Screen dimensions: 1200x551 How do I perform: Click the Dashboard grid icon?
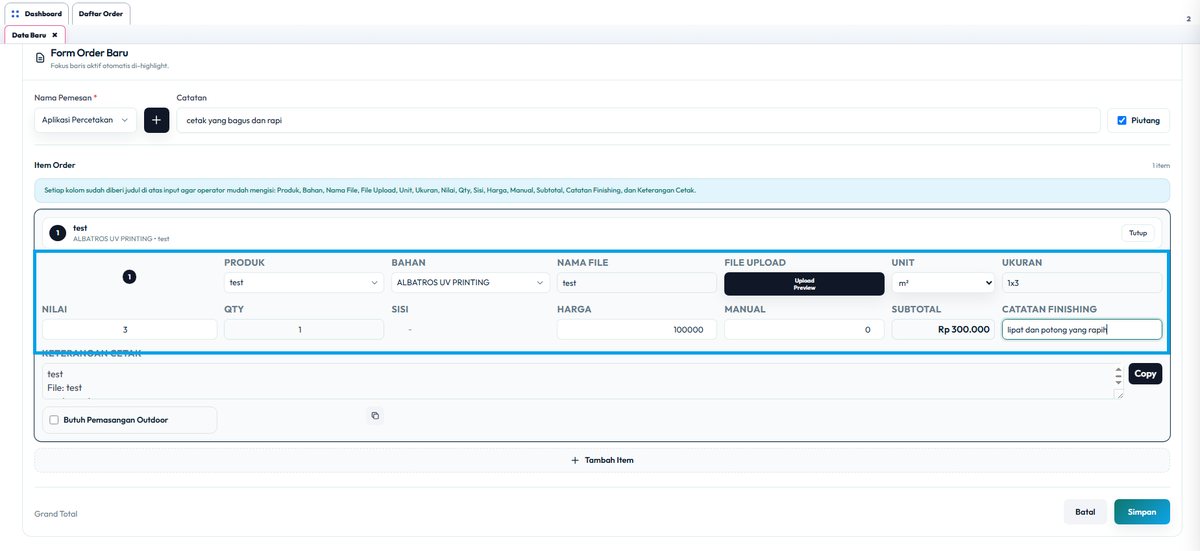point(15,14)
